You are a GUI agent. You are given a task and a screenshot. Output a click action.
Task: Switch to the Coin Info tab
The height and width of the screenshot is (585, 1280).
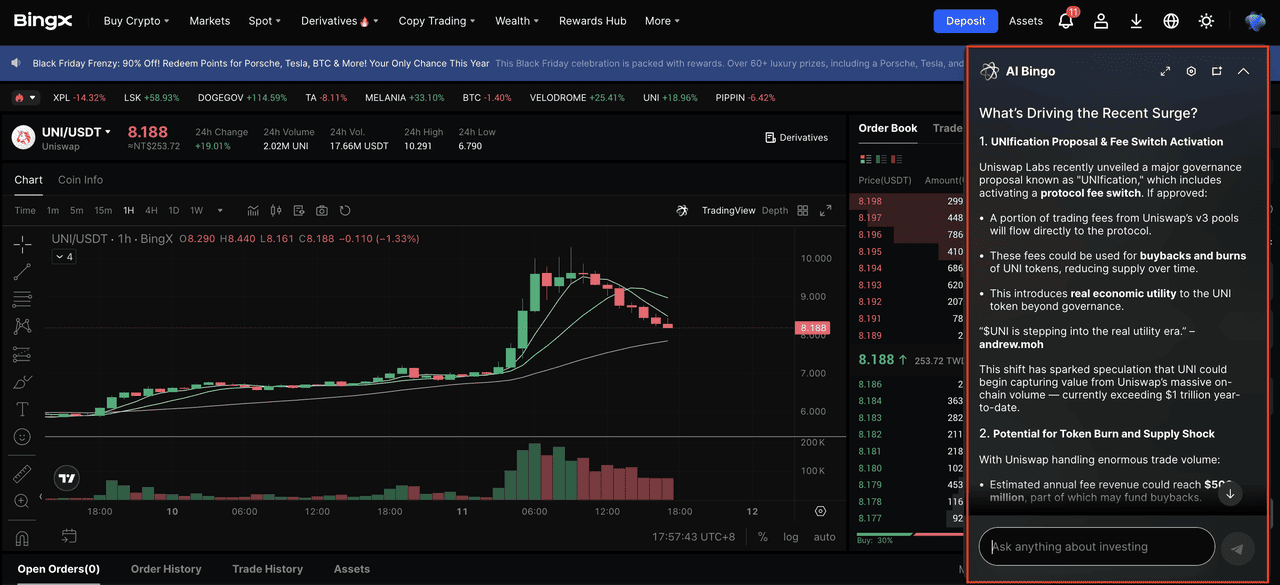click(80, 180)
